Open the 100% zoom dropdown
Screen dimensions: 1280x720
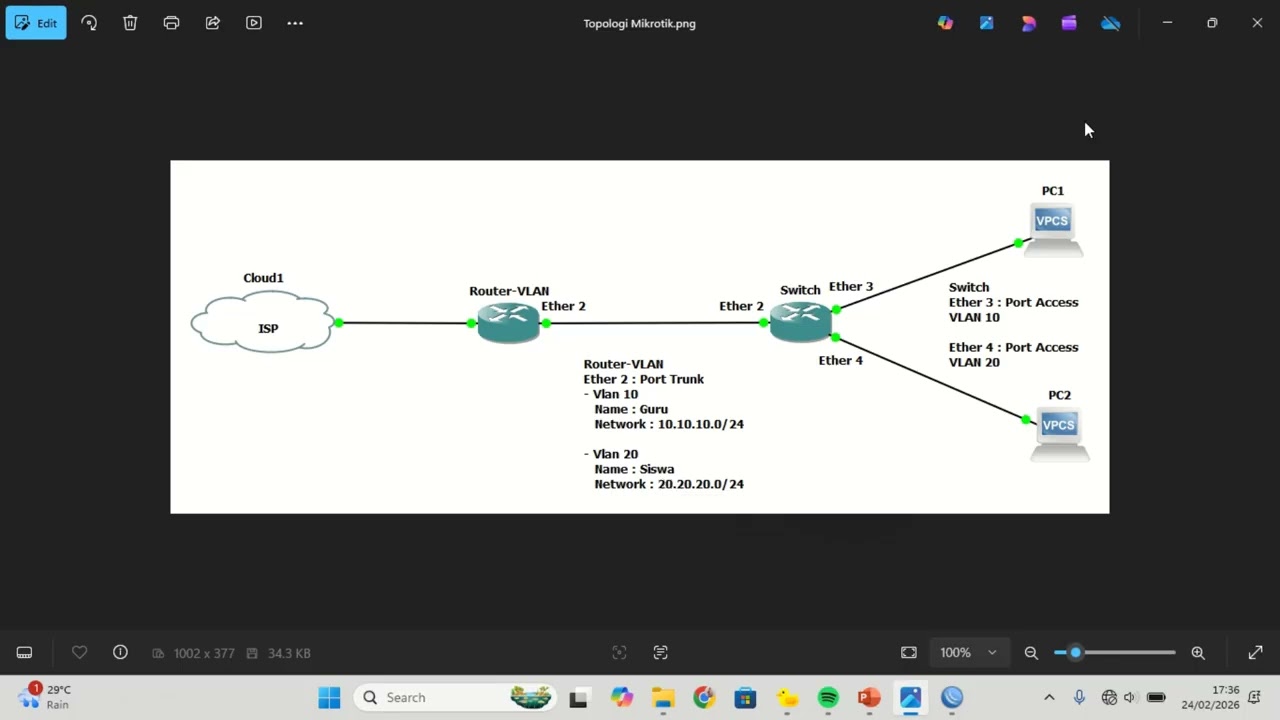(968, 653)
